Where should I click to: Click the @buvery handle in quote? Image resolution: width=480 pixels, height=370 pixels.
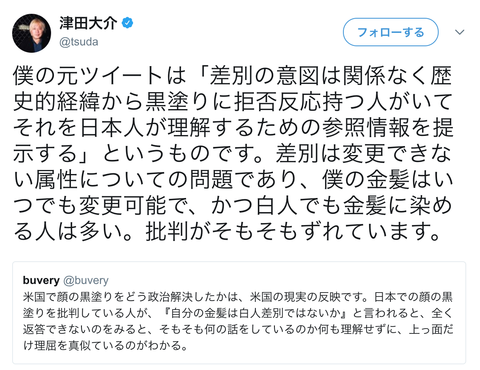click(x=86, y=280)
